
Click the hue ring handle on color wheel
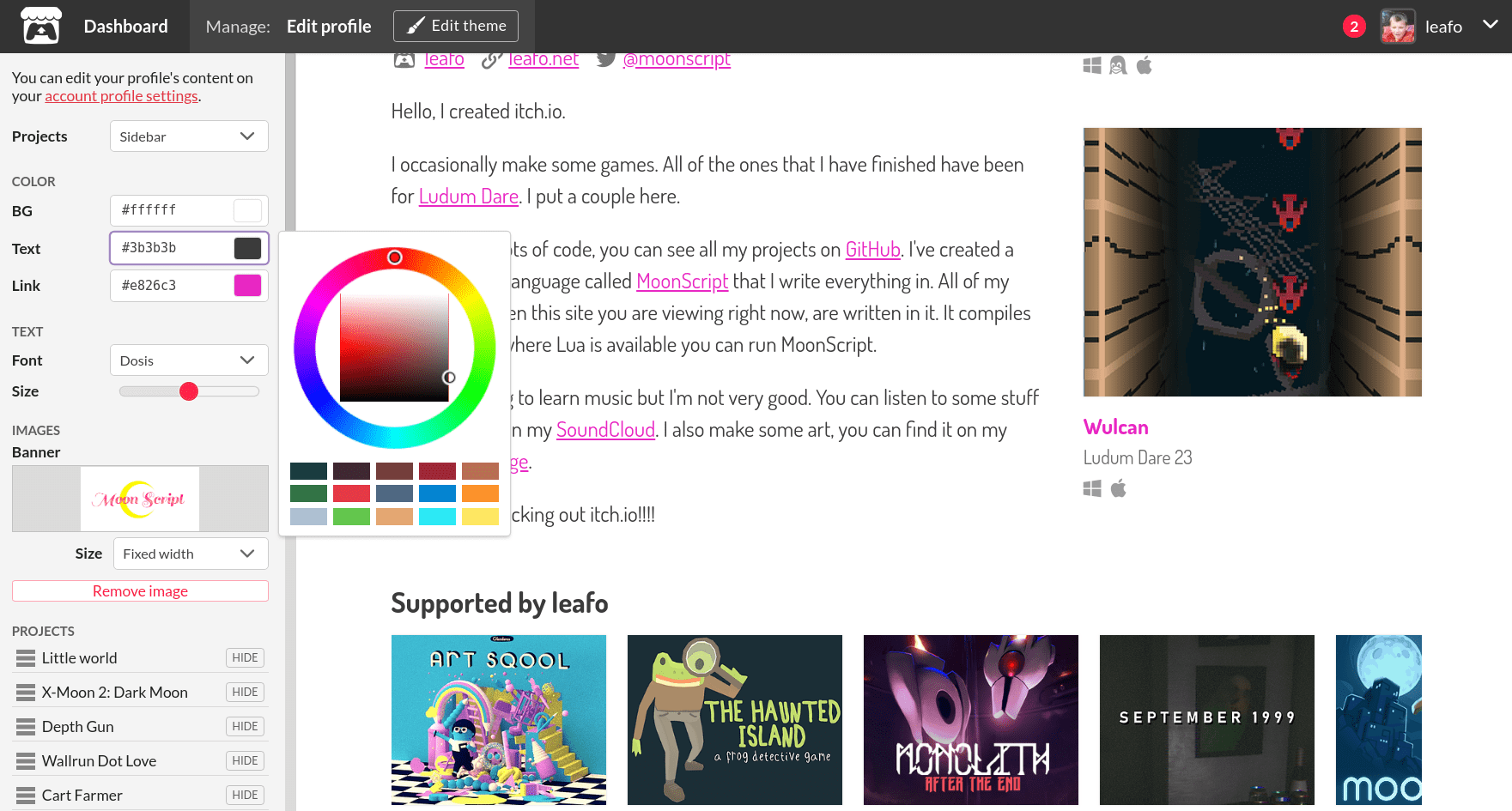395,257
